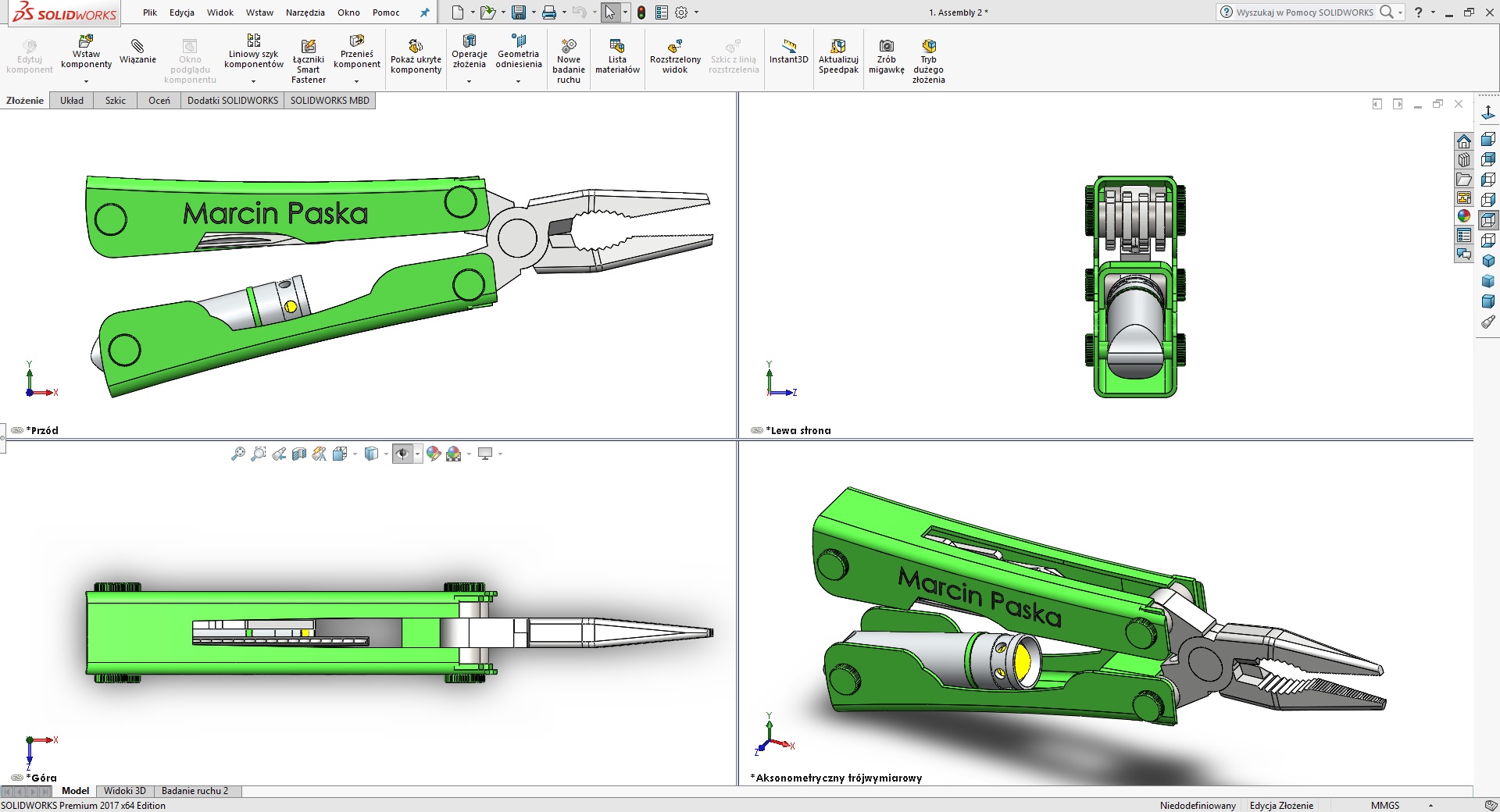Click the '1. Assembly 2 *' document title

pos(959,12)
